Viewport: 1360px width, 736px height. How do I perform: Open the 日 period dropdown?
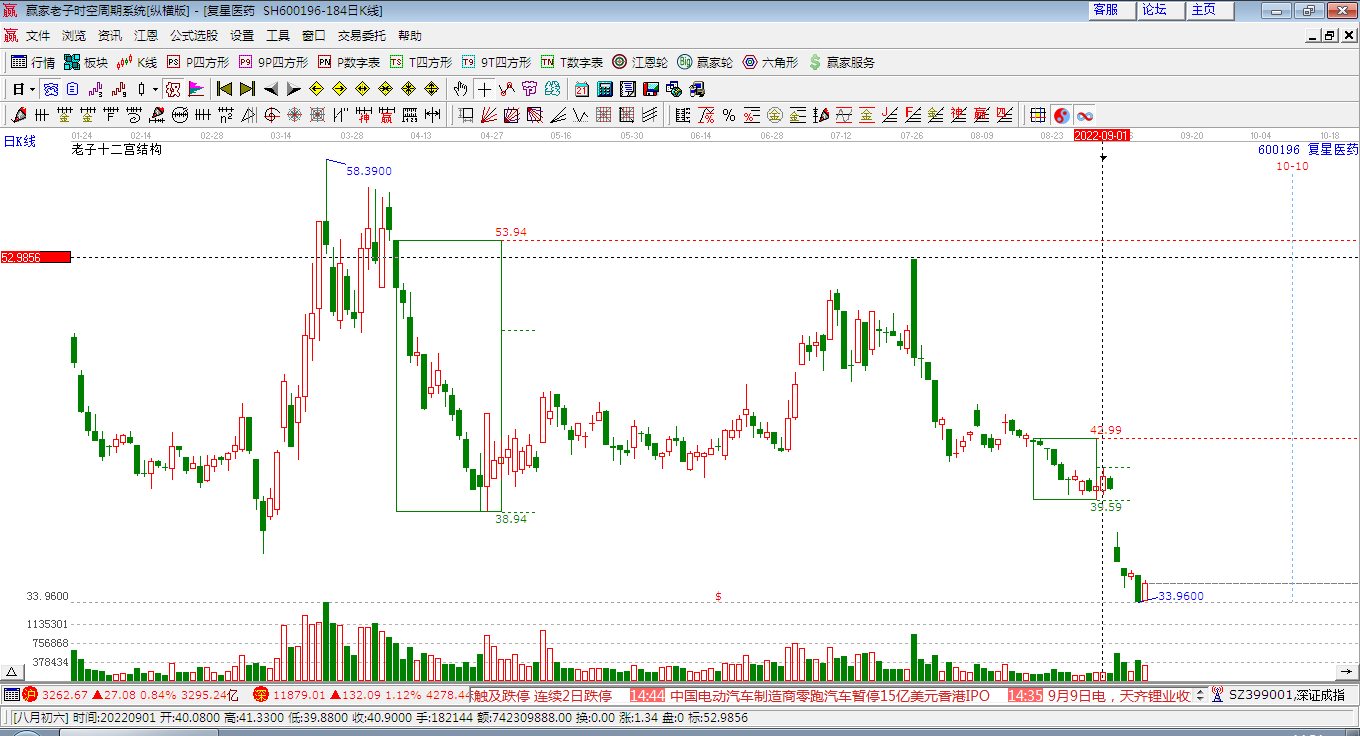tap(23, 89)
